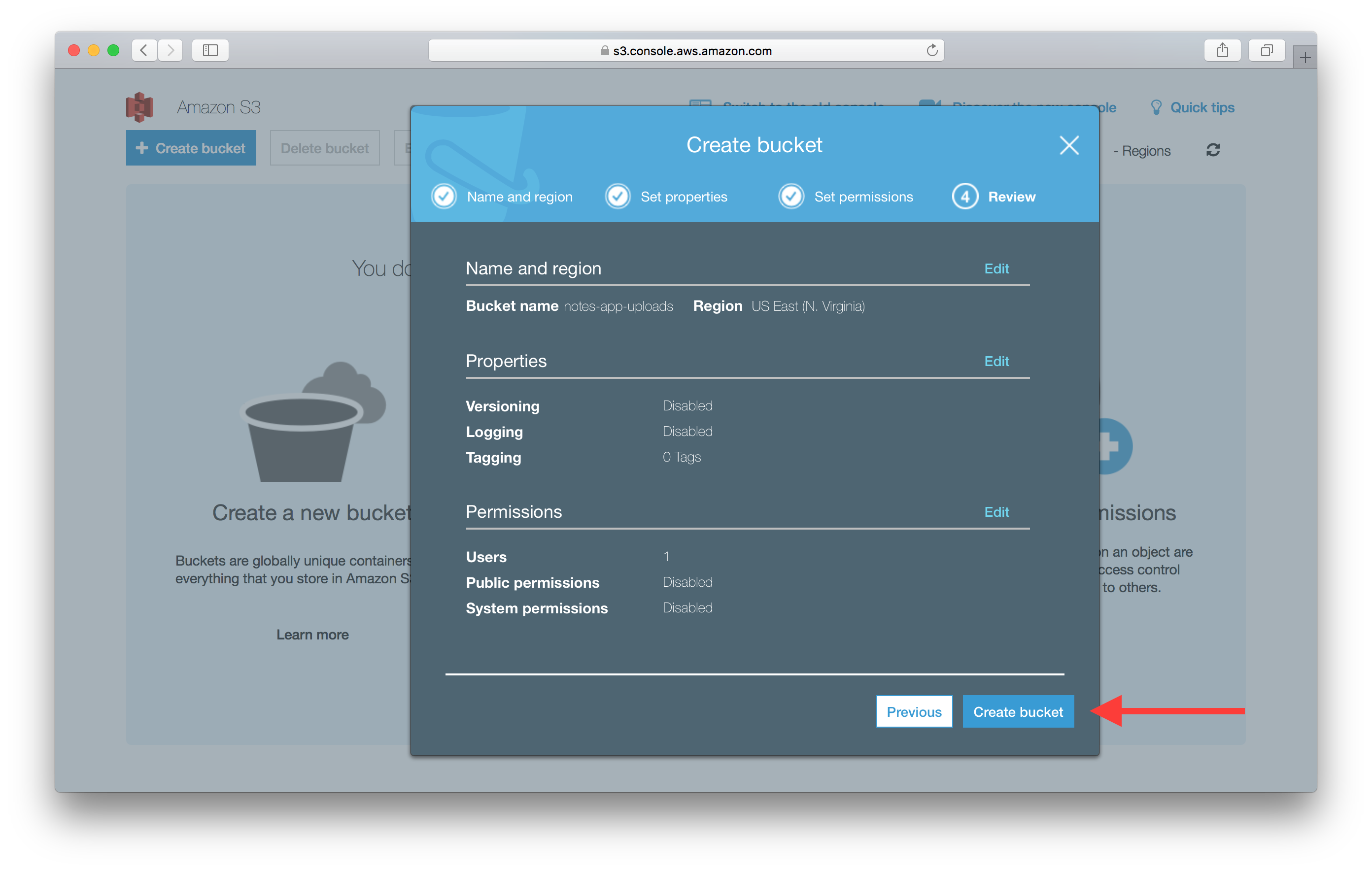
Task: Open the Safari share menu
Action: pyautogui.click(x=1222, y=51)
